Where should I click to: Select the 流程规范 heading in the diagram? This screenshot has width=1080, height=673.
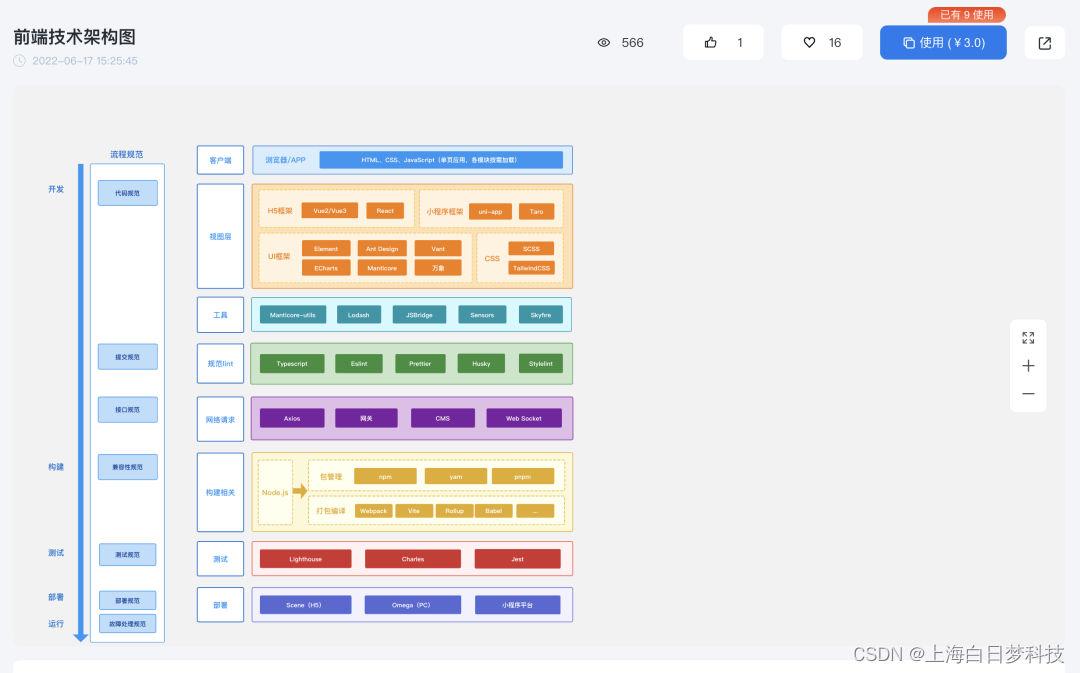(x=127, y=154)
